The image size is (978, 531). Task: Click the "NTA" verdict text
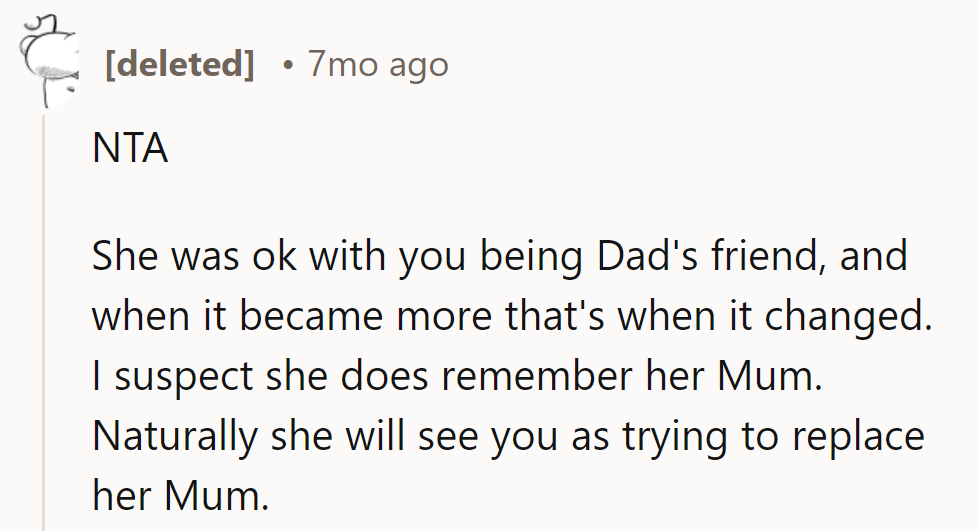pyautogui.click(x=129, y=149)
